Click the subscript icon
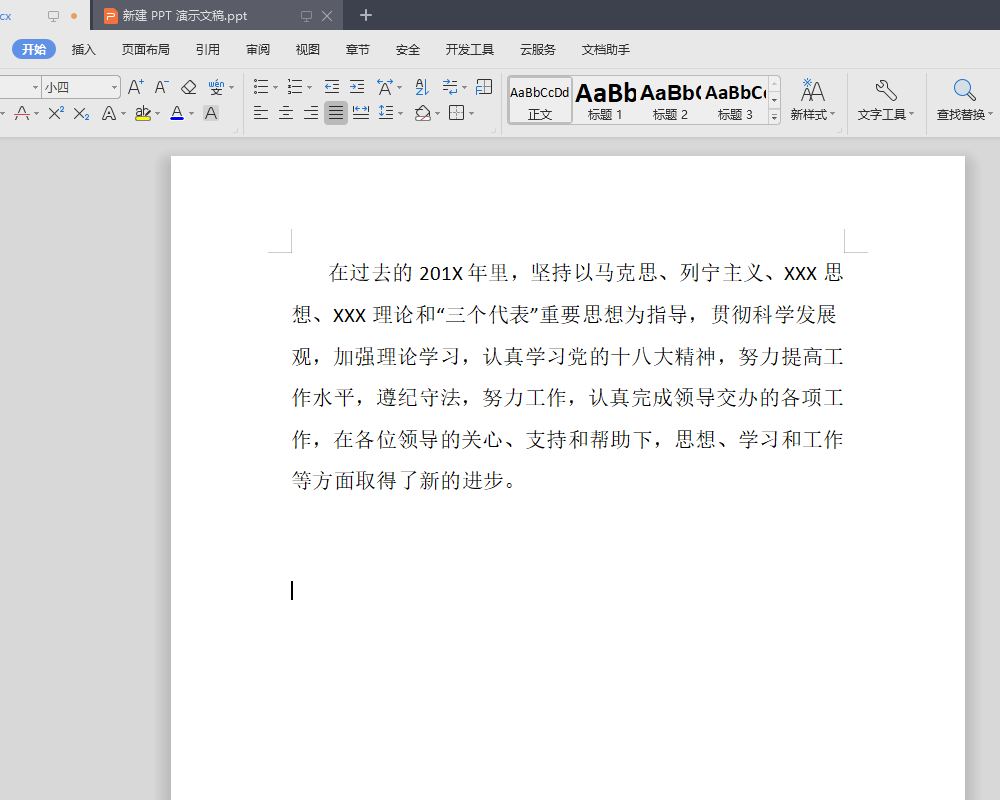This screenshot has height=800, width=1000. point(82,113)
